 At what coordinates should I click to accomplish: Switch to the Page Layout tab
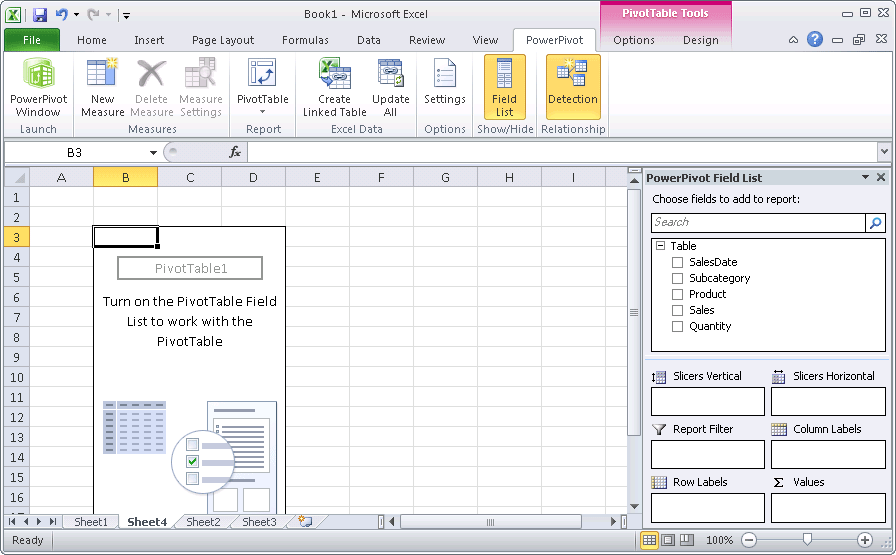click(223, 40)
